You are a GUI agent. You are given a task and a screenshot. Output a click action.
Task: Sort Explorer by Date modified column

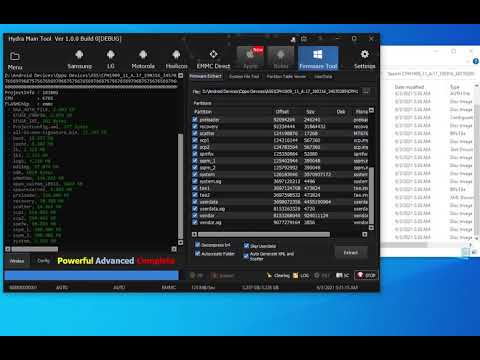coord(409,87)
